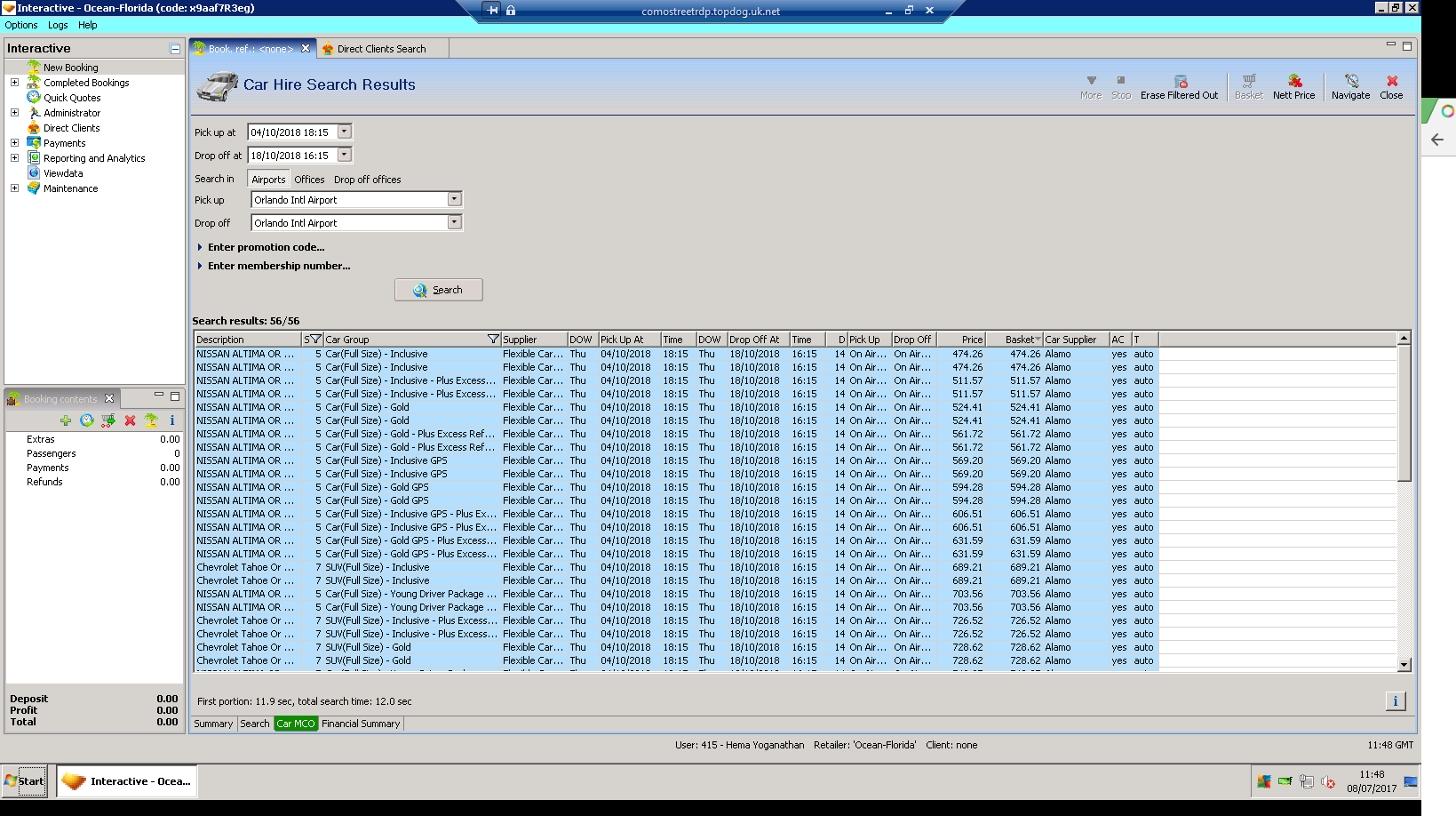1456x816 pixels.
Task: Click the funnel filter on the S column
Action: coord(315,340)
